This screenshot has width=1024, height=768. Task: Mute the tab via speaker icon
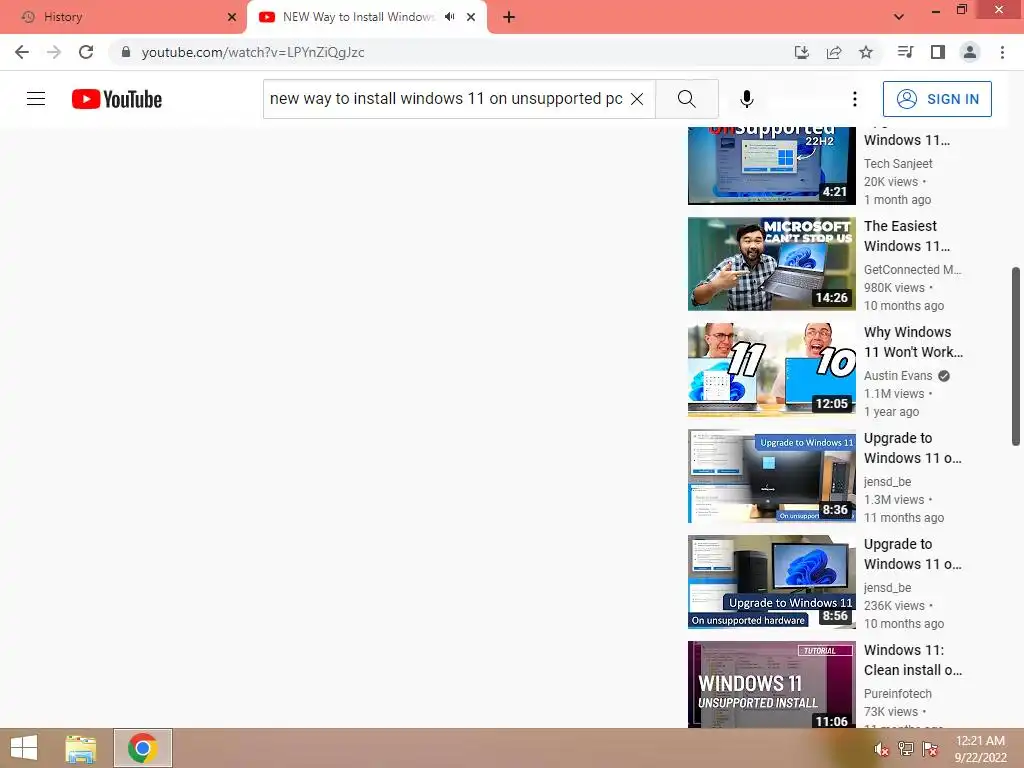tap(449, 17)
